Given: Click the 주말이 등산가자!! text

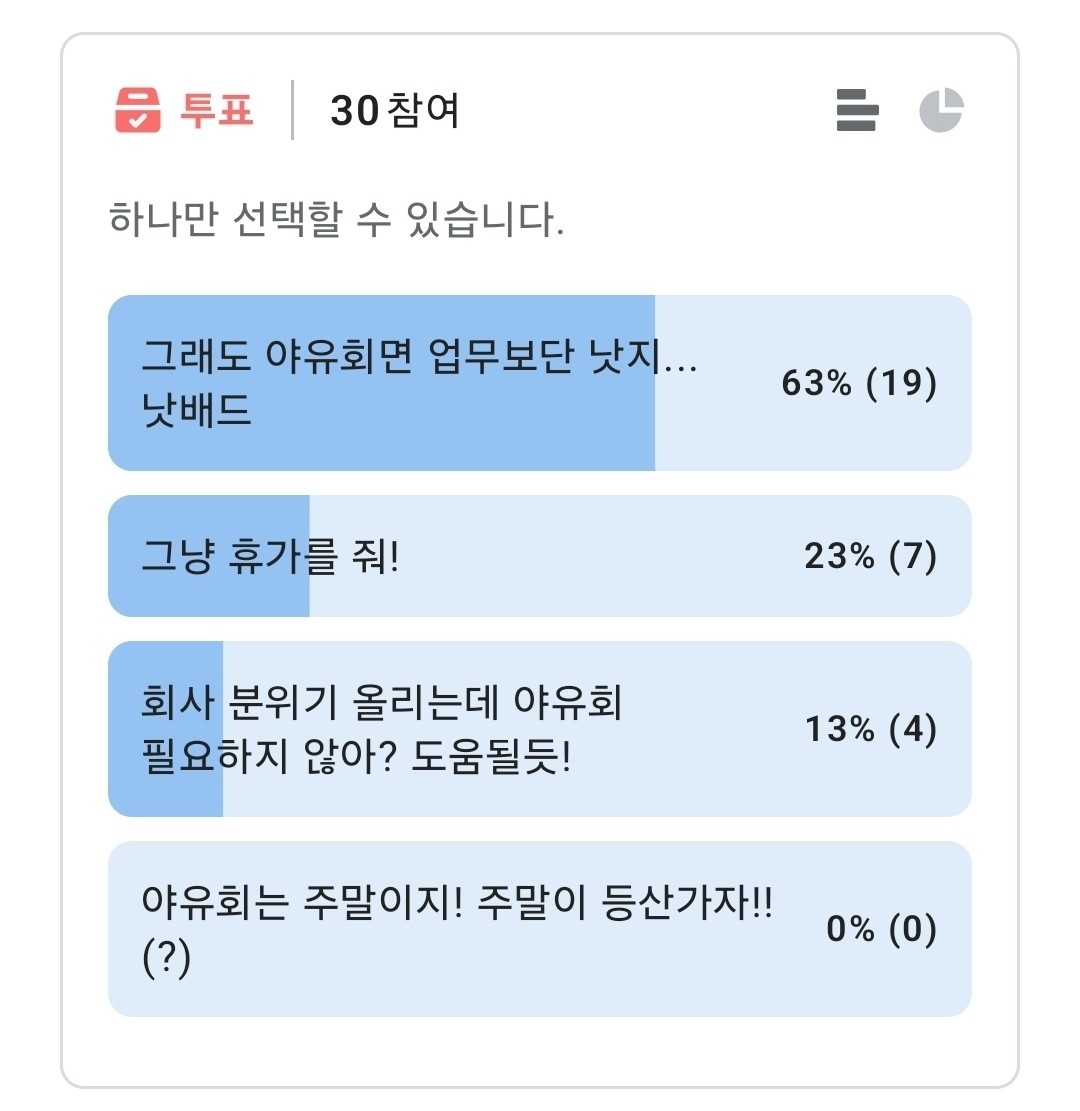Looking at the screenshot, I should (624, 904).
